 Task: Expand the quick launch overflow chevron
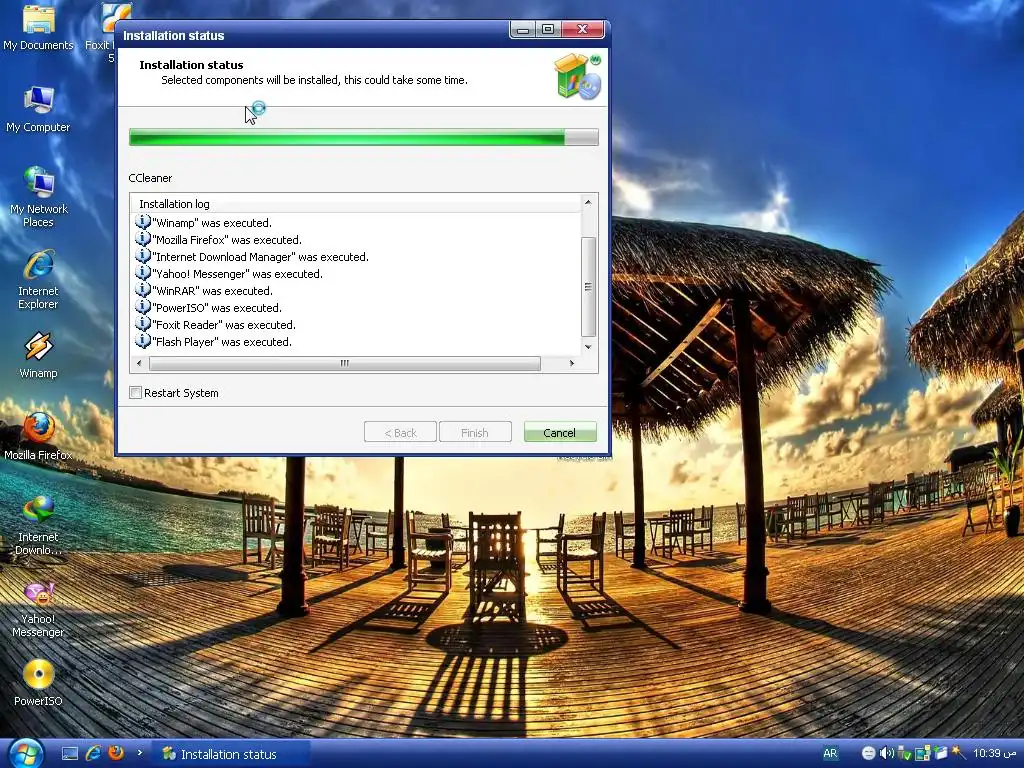click(140, 753)
